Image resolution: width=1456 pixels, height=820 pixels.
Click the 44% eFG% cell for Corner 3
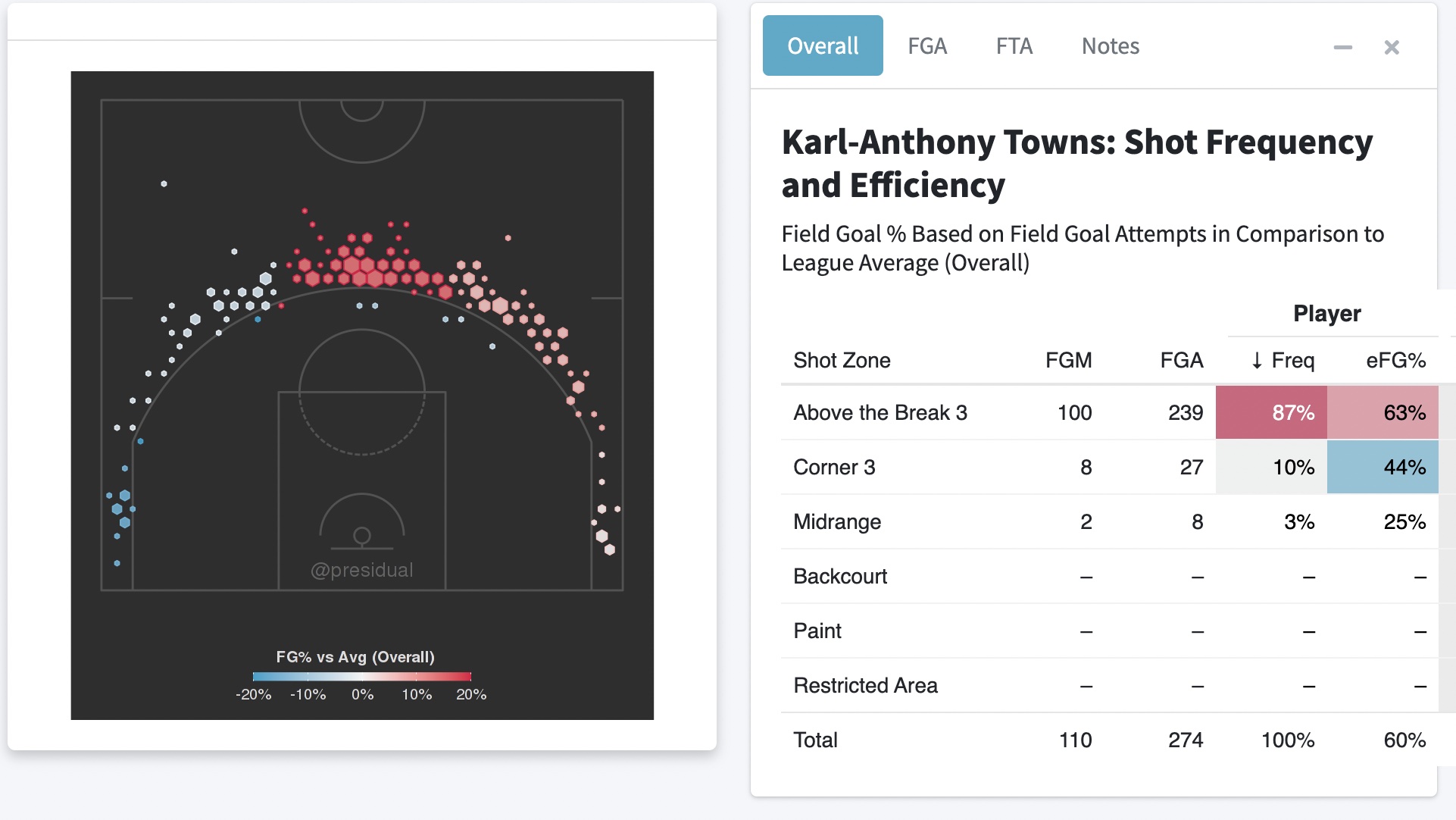(x=1383, y=467)
